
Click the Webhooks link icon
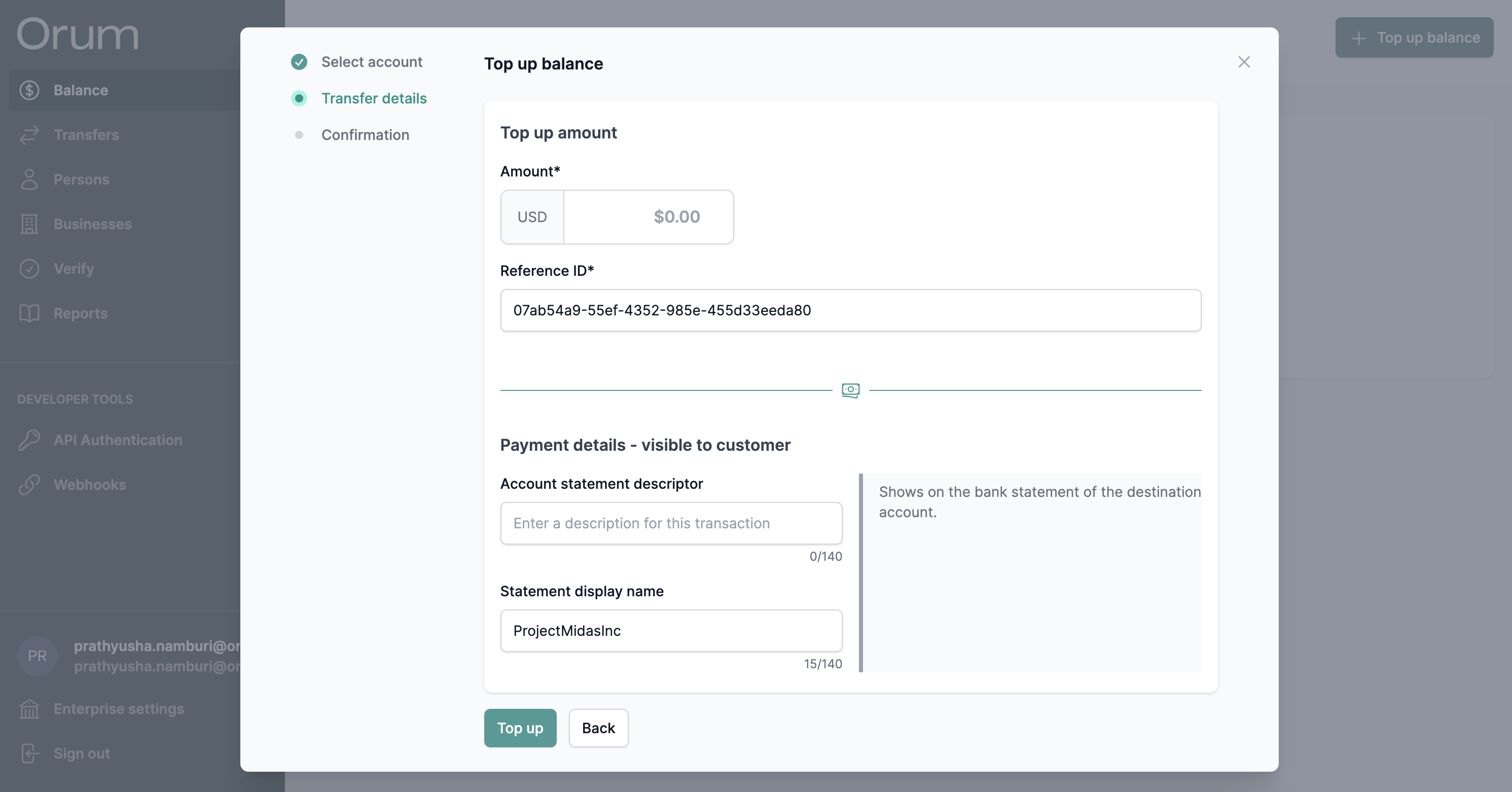(x=29, y=485)
